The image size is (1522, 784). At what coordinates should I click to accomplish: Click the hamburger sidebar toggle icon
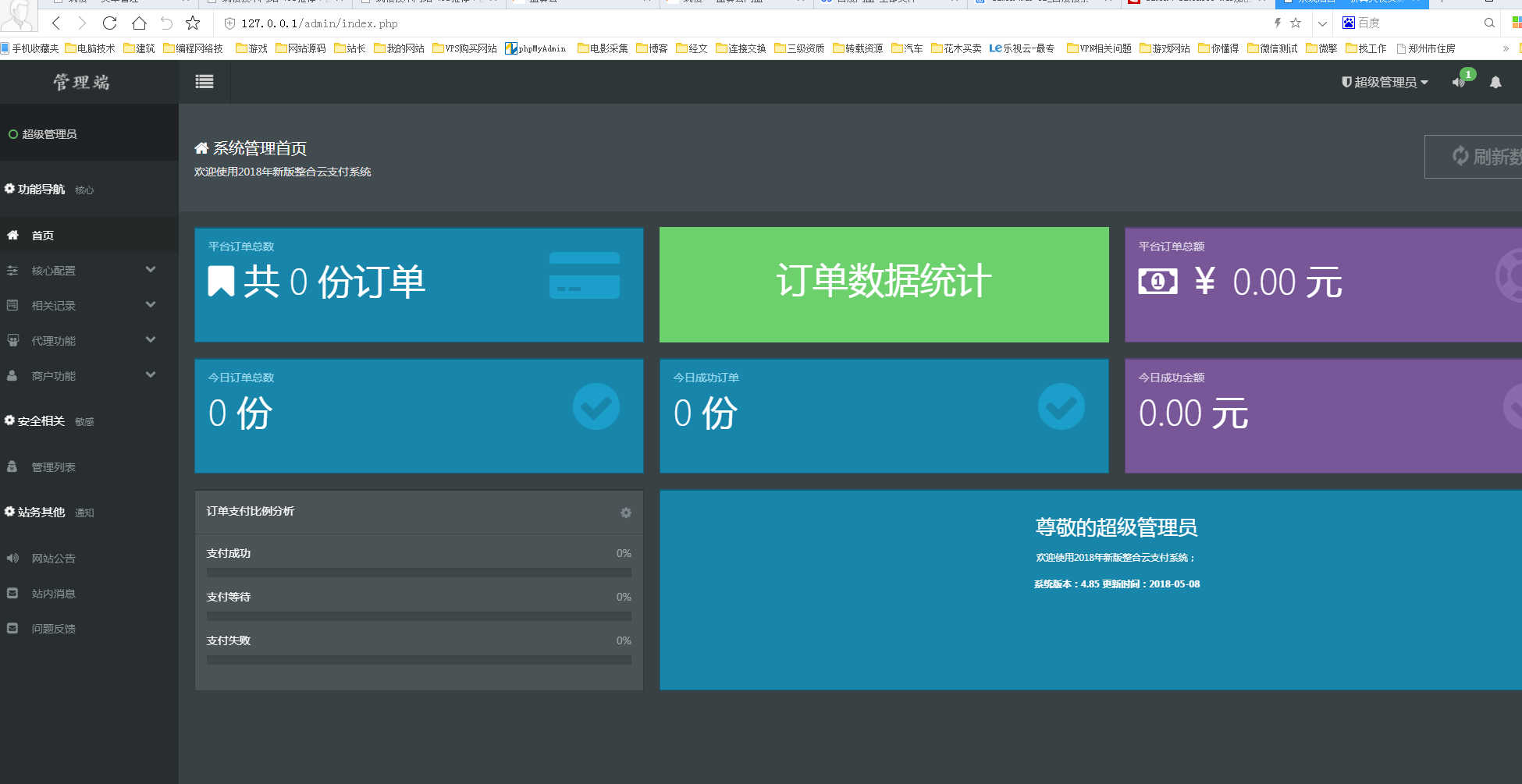click(x=204, y=82)
